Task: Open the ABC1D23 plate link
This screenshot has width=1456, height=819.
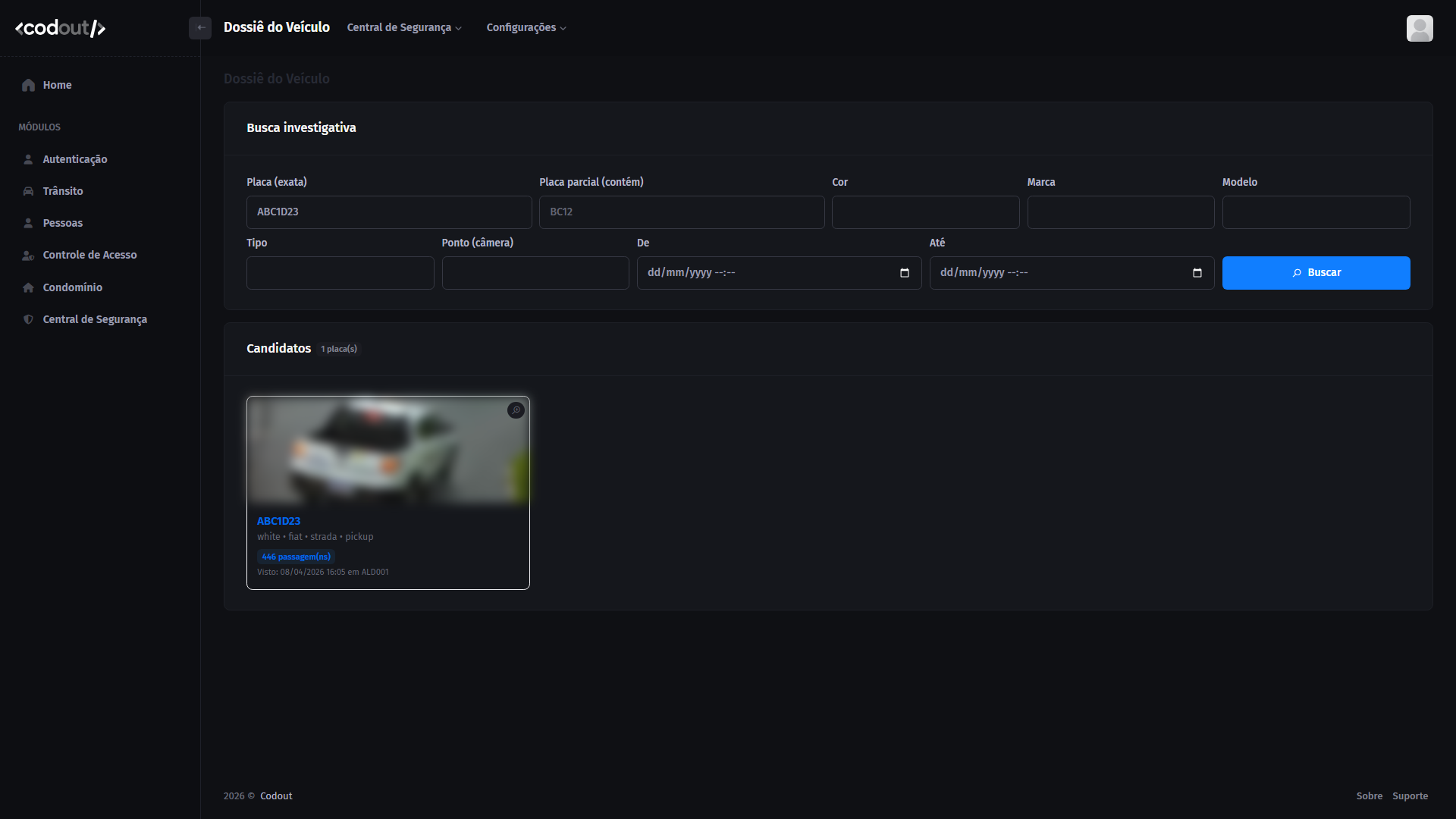Action: point(278,521)
